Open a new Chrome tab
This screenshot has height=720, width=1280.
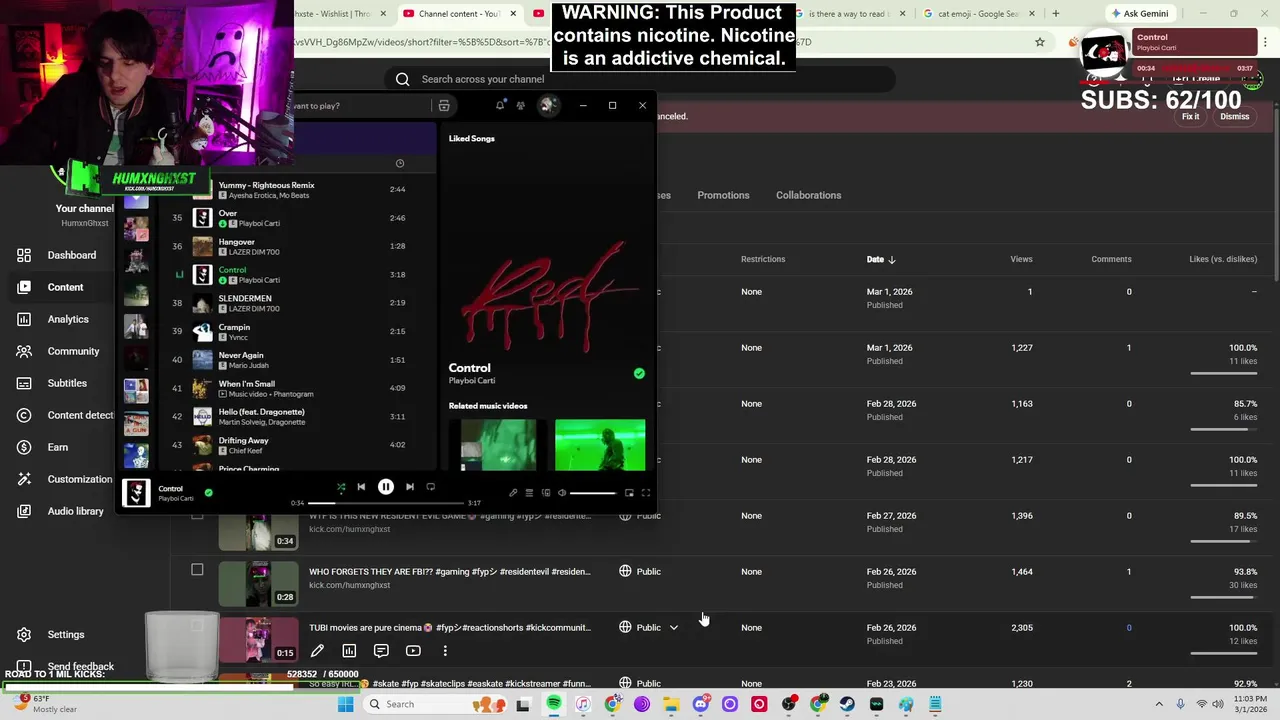[1055, 14]
